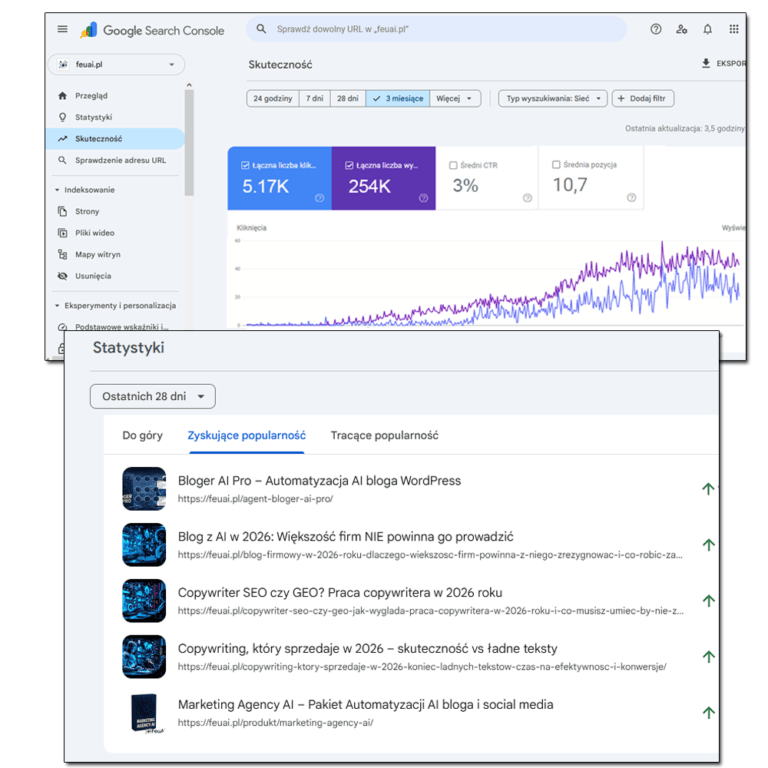Open the produkt/marketing-agency-ai URL link
The height and width of the screenshot is (768, 768).
[x=275, y=722]
